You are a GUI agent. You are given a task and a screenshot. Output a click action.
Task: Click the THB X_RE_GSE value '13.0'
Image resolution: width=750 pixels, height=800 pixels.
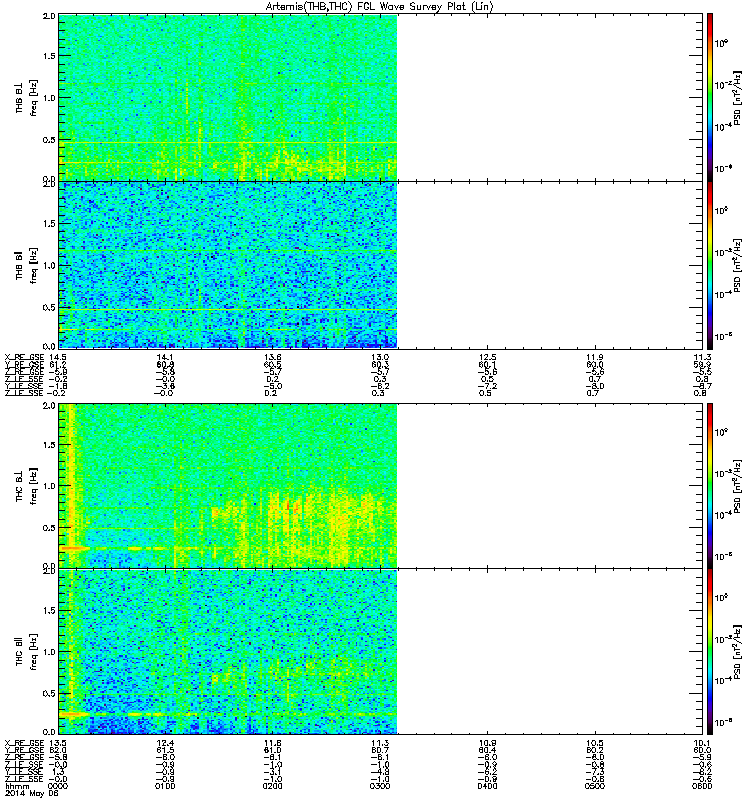[x=380, y=357]
